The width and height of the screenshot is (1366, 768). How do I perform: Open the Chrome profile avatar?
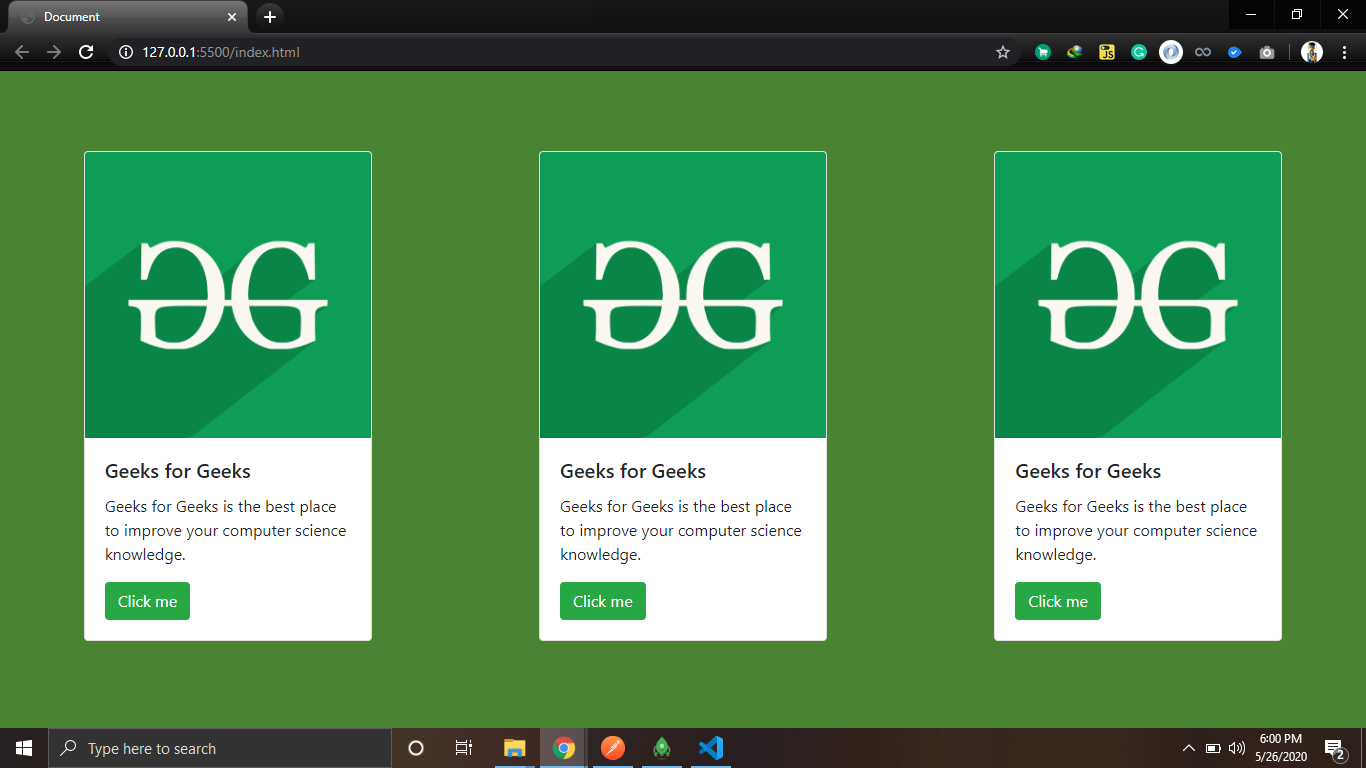[x=1312, y=52]
